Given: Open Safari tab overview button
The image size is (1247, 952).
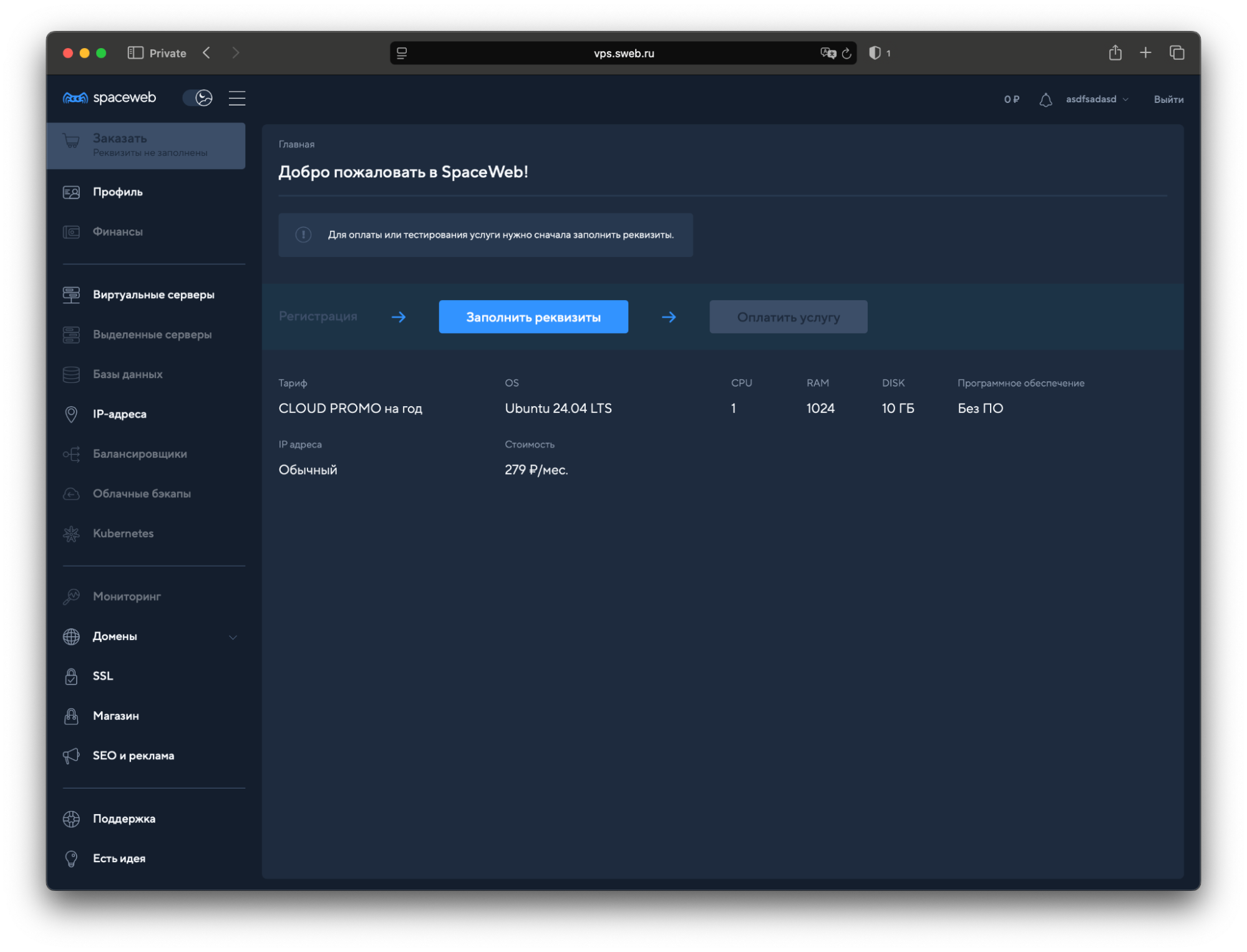Looking at the screenshot, I should tap(1177, 53).
